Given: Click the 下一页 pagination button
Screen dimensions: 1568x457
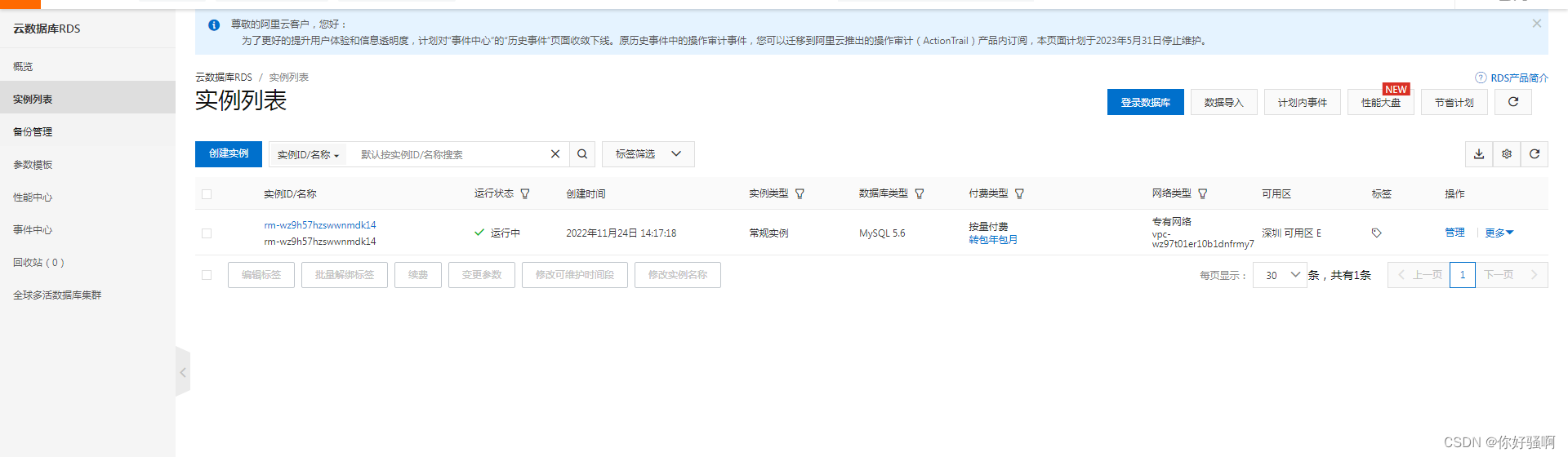Looking at the screenshot, I should (x=1511, y=275).
